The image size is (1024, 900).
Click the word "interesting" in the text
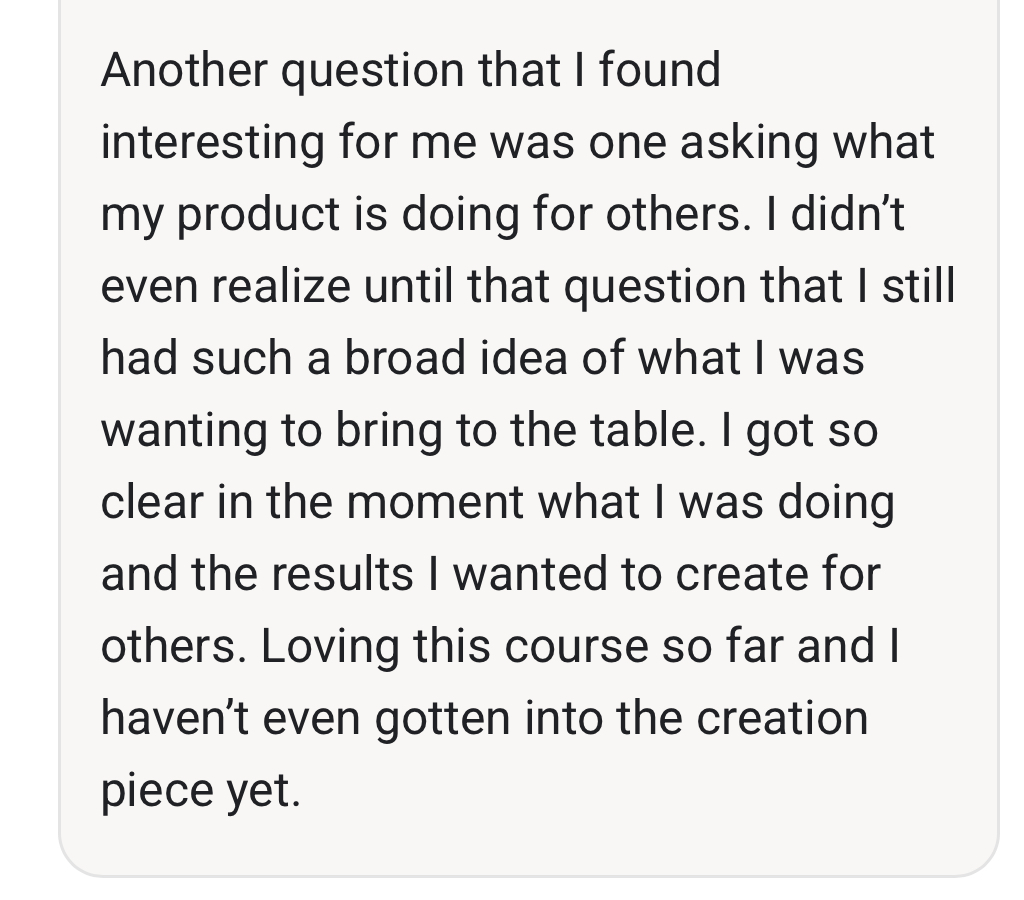point(212,142)
